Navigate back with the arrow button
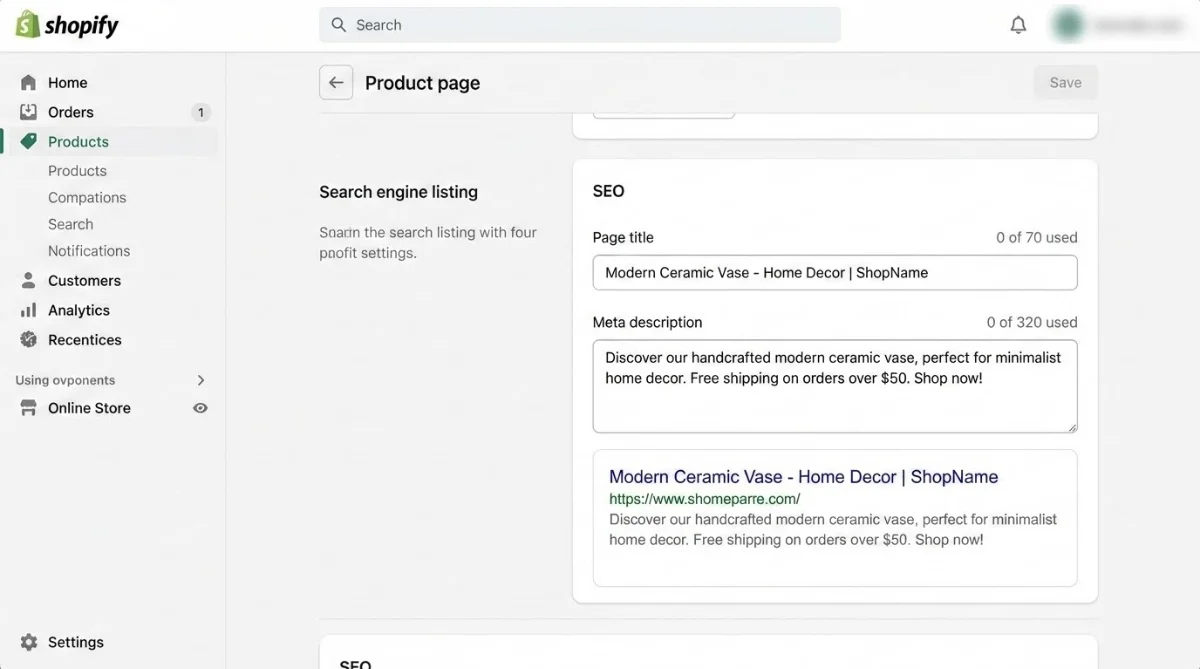 click(x=336, y=82)
